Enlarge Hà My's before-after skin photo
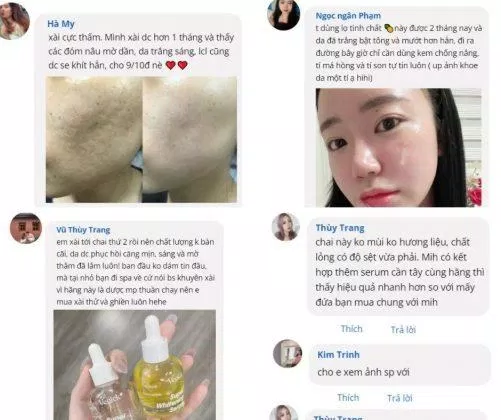 141,139
